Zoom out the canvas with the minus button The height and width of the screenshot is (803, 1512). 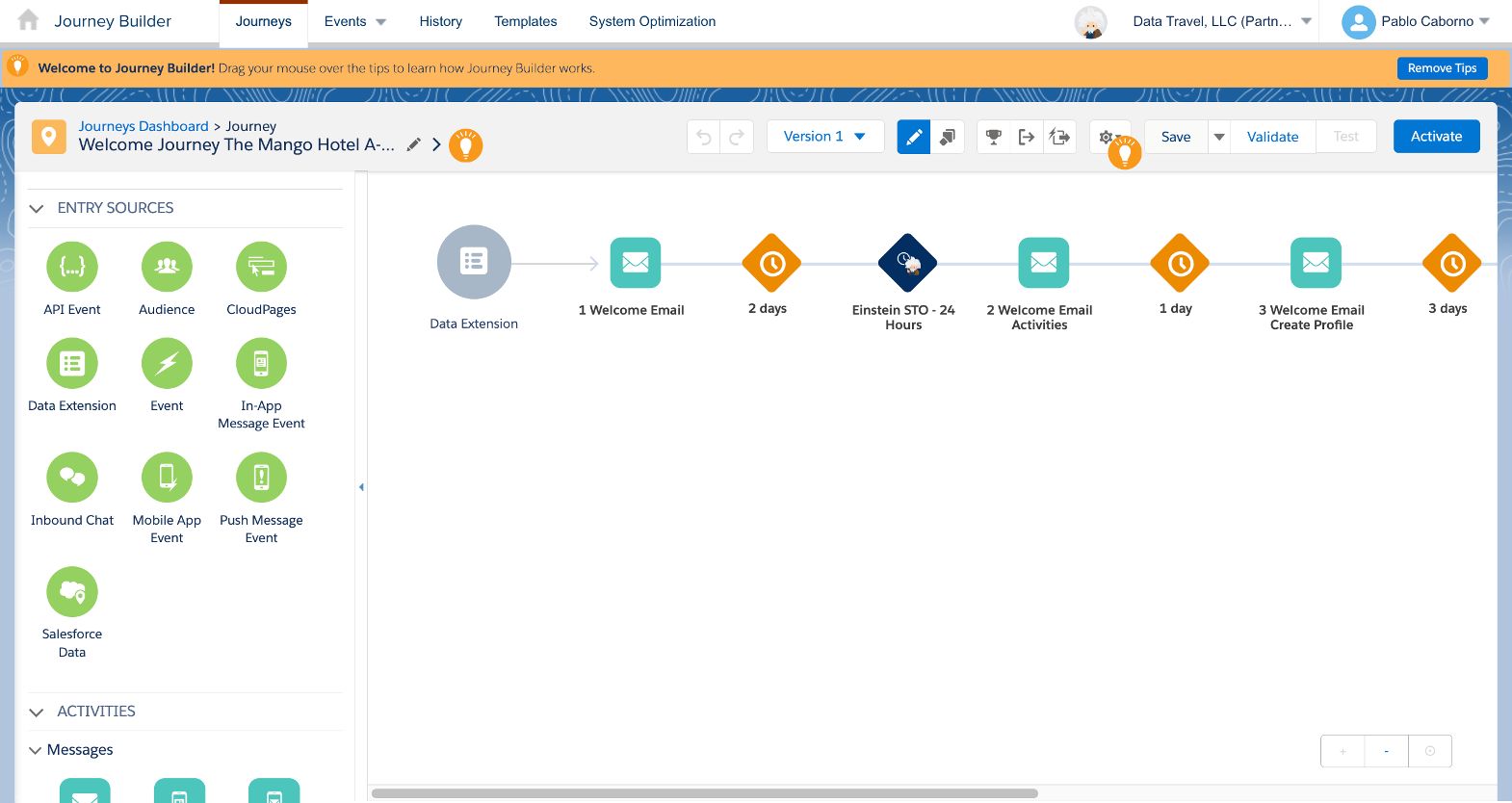click(x=1387, y=751)
